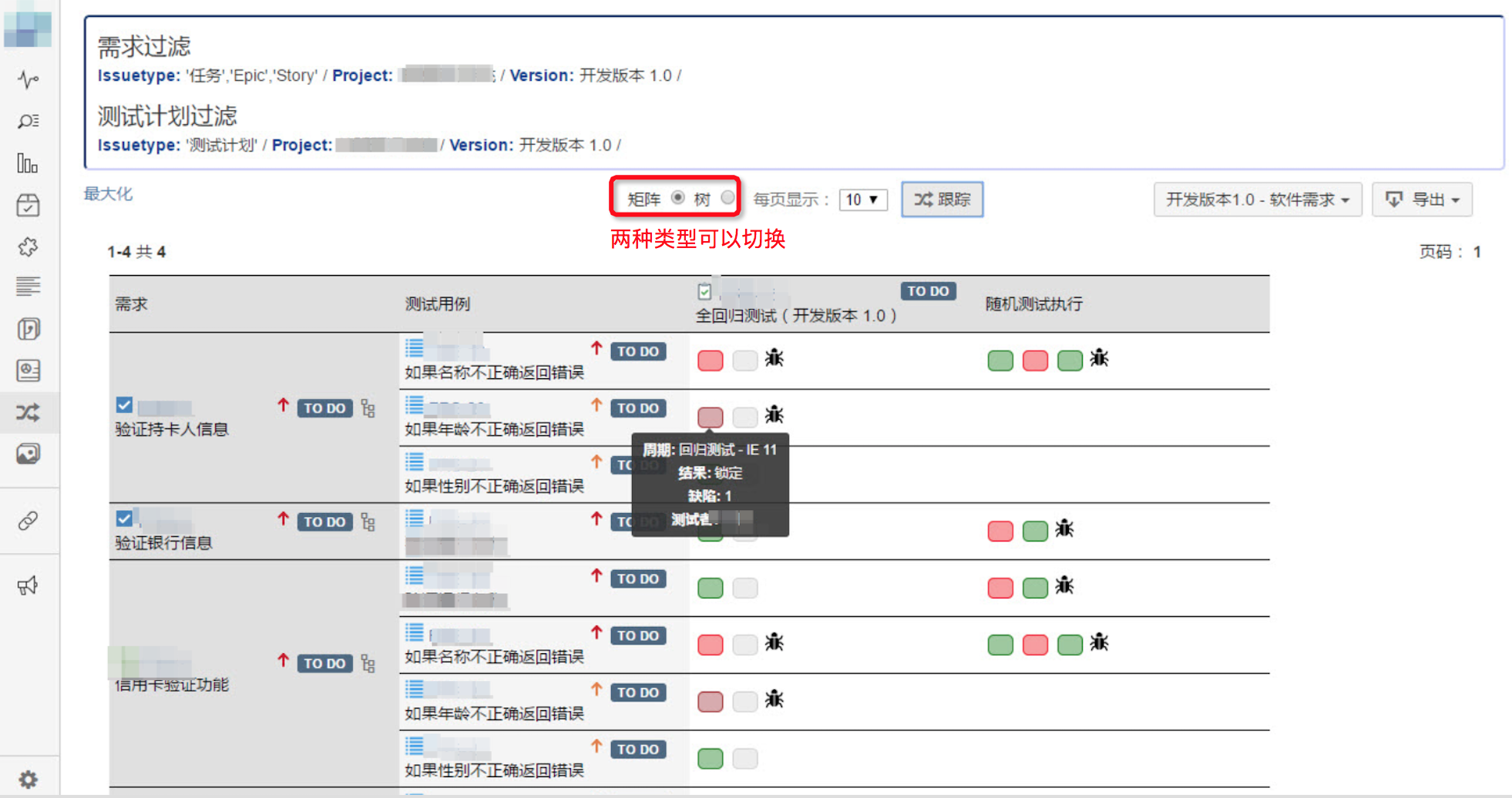
Task: Open the 每页显示 page size dropdown
Action: 862,199
